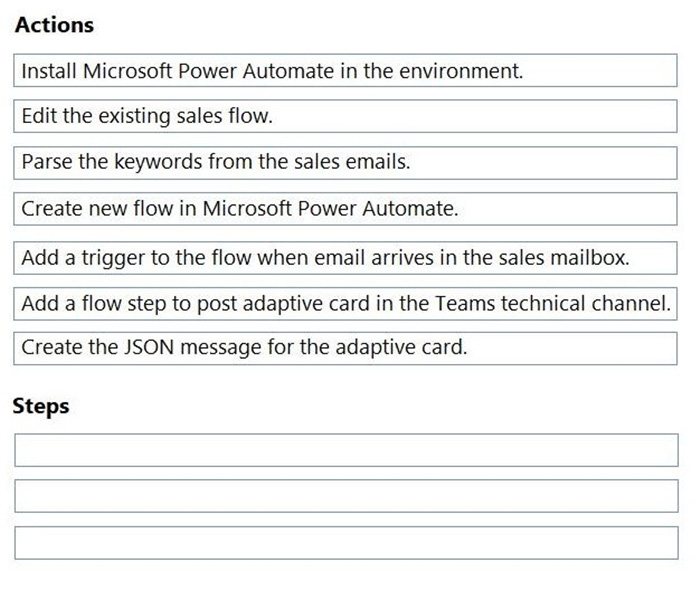Viewport: 700px width, 591px height.
Task: Choose 'Create the JSON message for adaptive card'
Action: (x=346, y=349)
